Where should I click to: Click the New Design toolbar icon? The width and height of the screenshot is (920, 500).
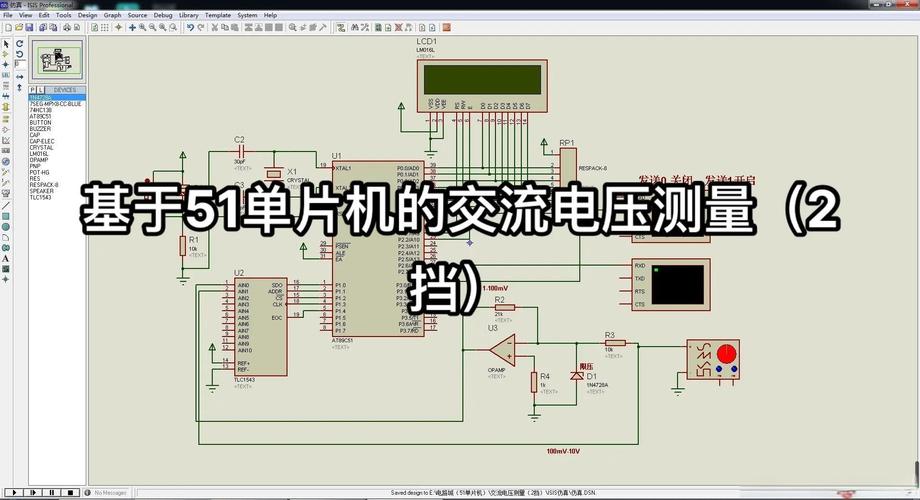(x=8, y=28)
